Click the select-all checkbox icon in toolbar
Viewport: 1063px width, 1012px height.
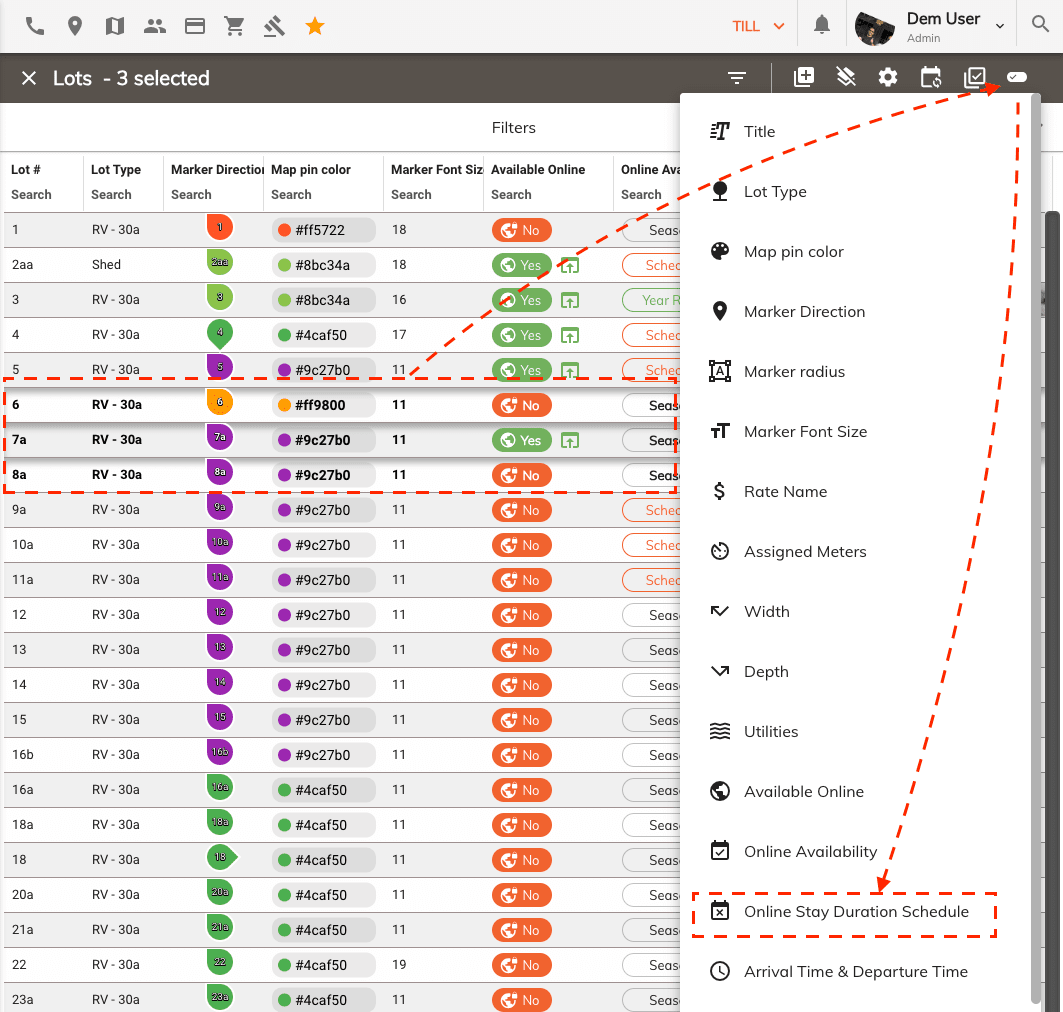[974, 77]
